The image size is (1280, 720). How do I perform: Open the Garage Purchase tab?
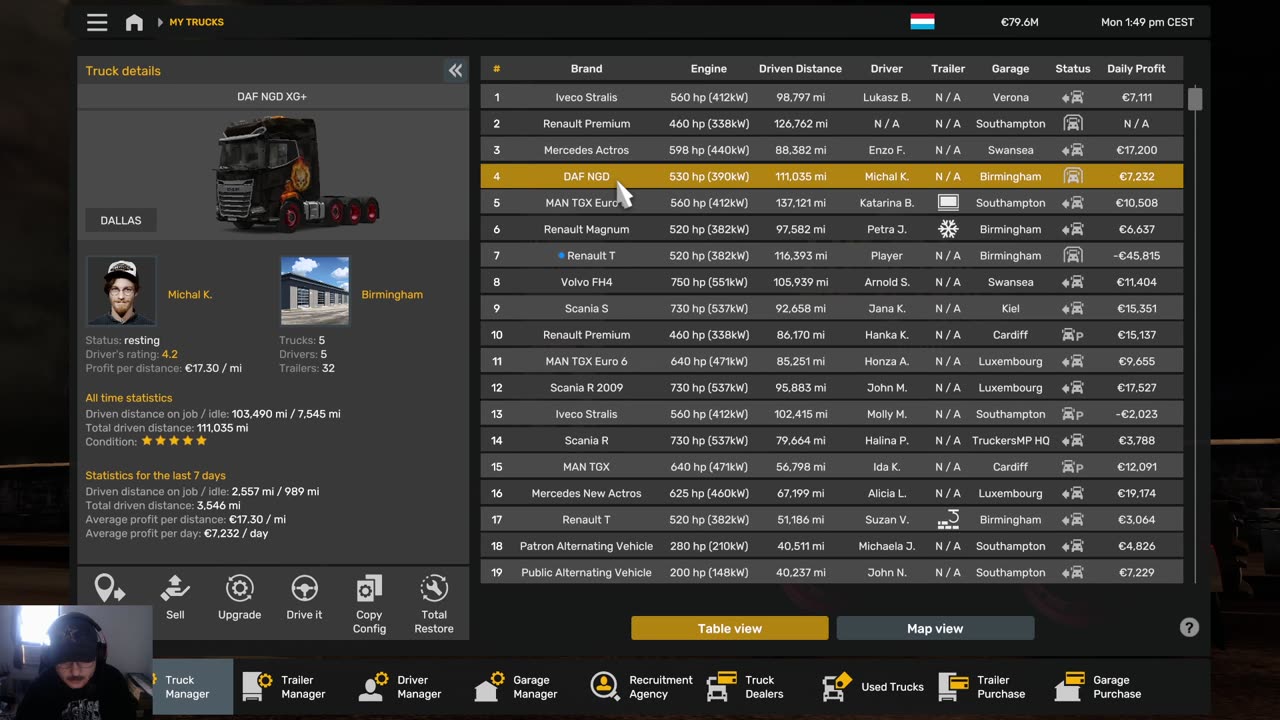tap(1098, 687)
